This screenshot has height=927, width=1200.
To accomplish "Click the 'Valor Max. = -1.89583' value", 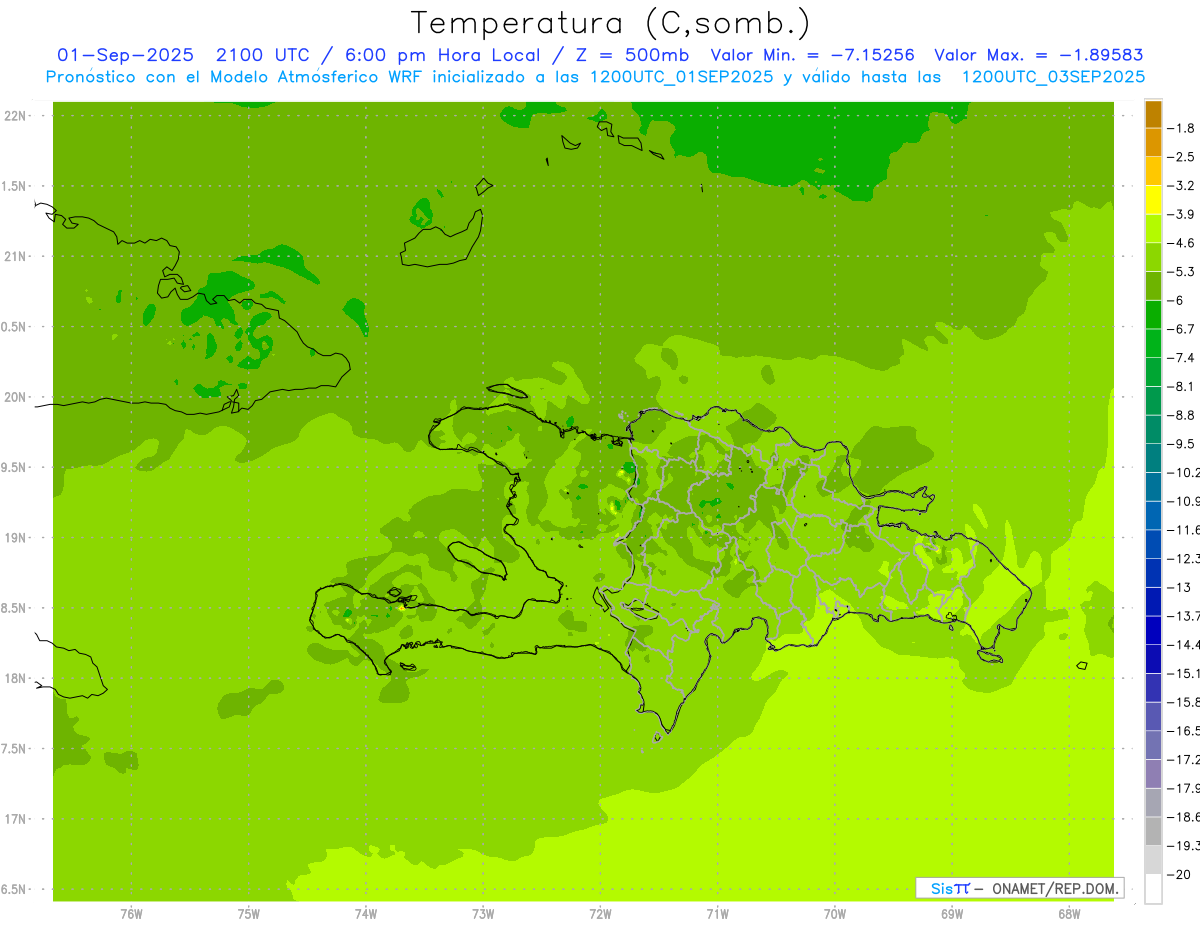I will (x=1039, y=55).
